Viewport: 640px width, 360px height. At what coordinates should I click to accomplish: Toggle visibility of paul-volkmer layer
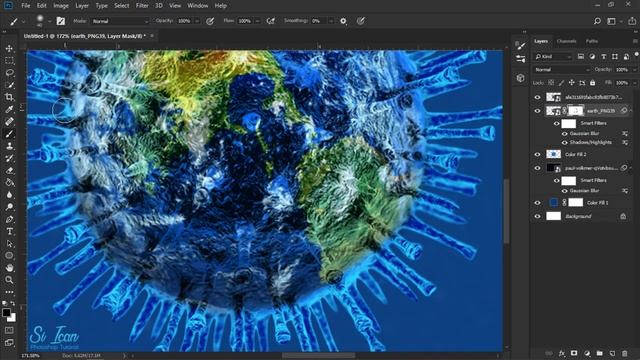[537, 168]
